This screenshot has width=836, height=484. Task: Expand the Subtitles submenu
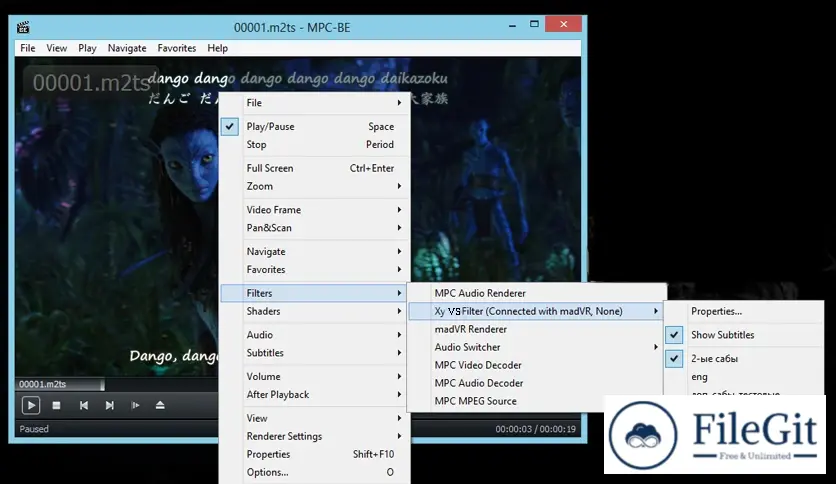click(315, 353)
